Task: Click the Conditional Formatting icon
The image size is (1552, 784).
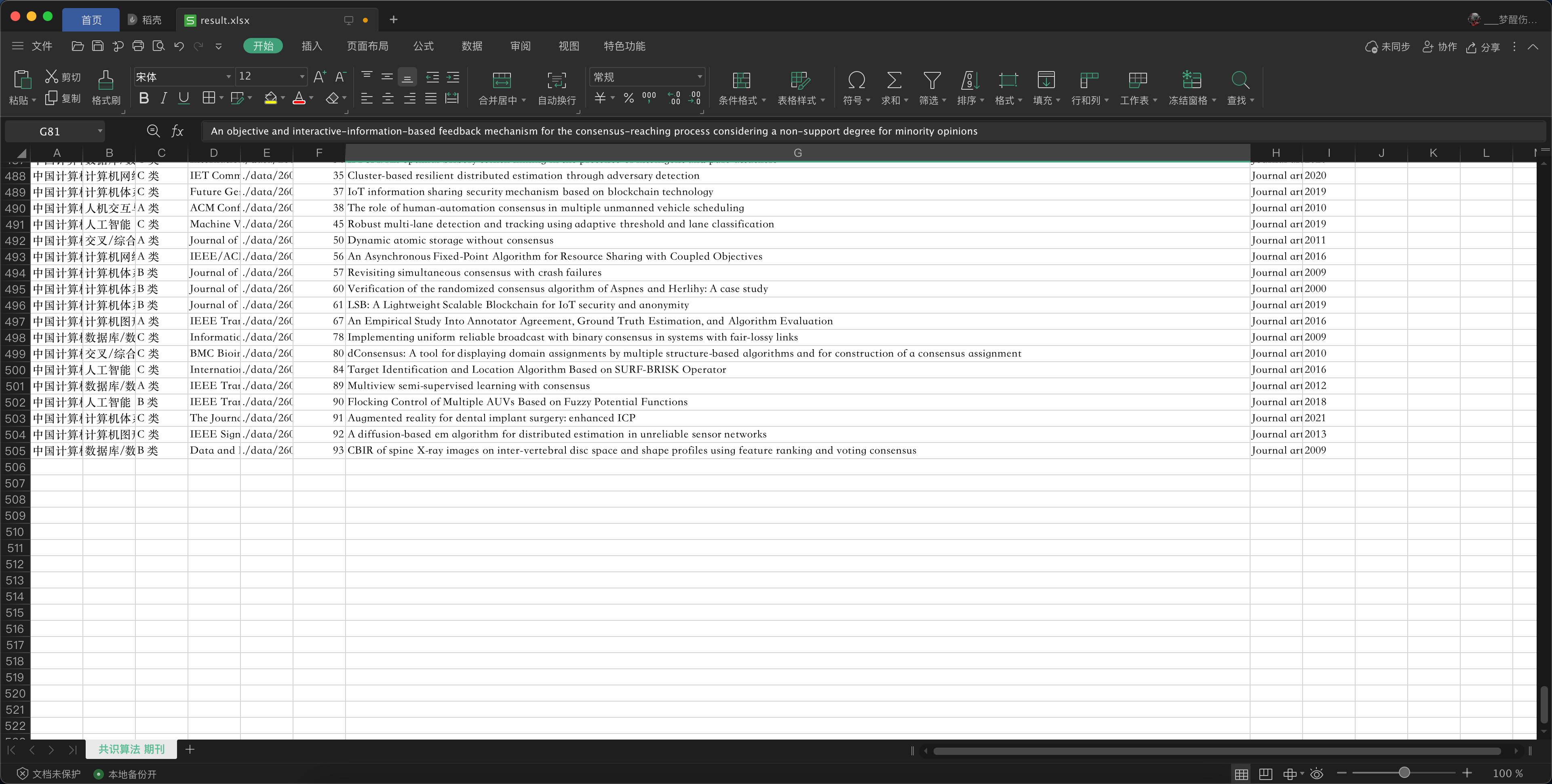Action: [x=740, y=80]
